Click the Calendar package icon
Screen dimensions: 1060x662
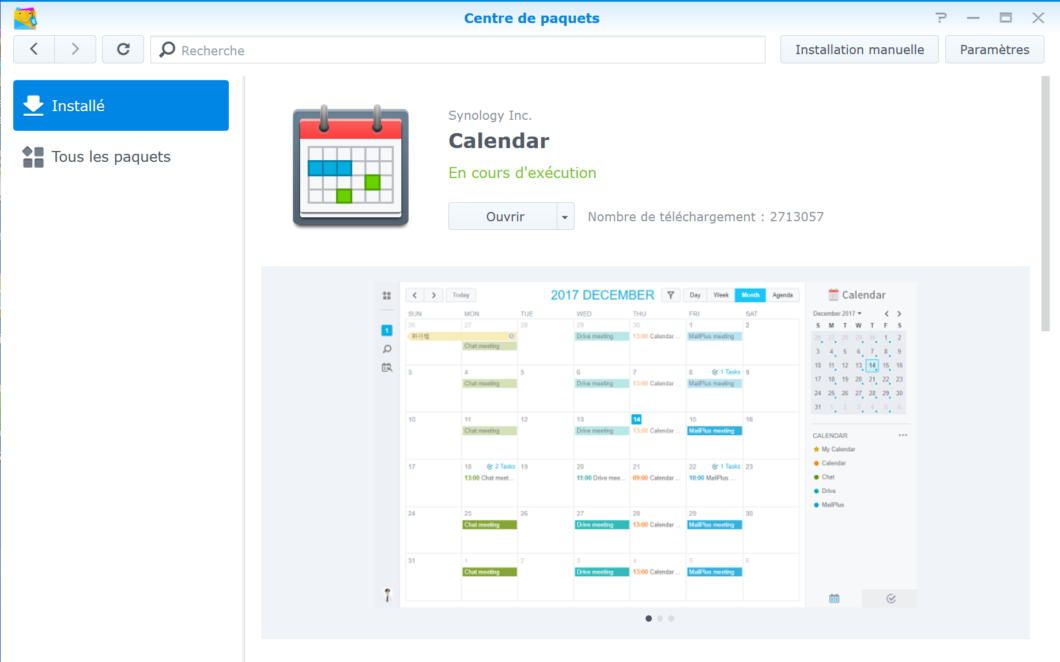351,166
